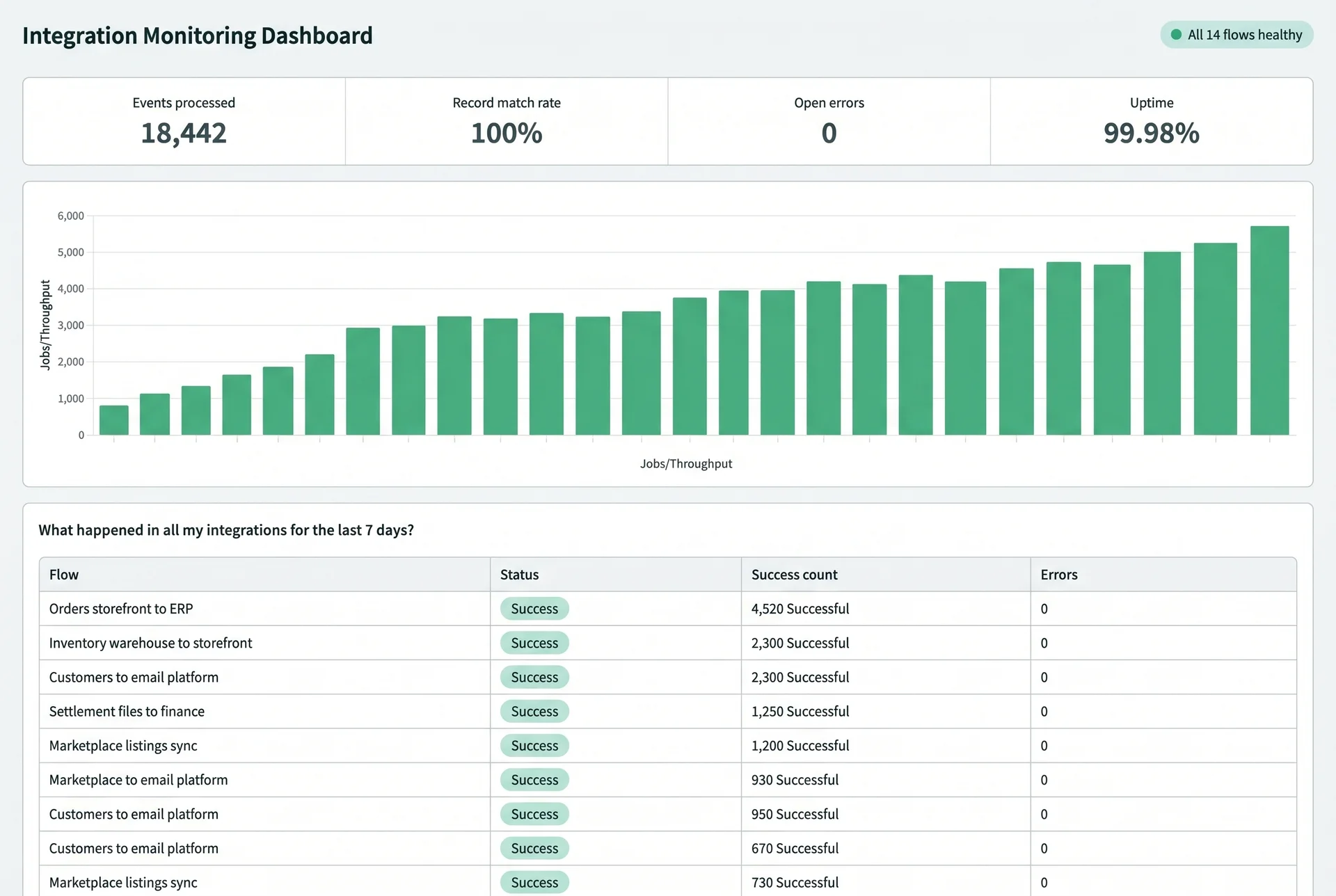The image size is (1336, 896).
Task: Click the "All 14 flows healthy" badge text
Action: point(1244,35)
